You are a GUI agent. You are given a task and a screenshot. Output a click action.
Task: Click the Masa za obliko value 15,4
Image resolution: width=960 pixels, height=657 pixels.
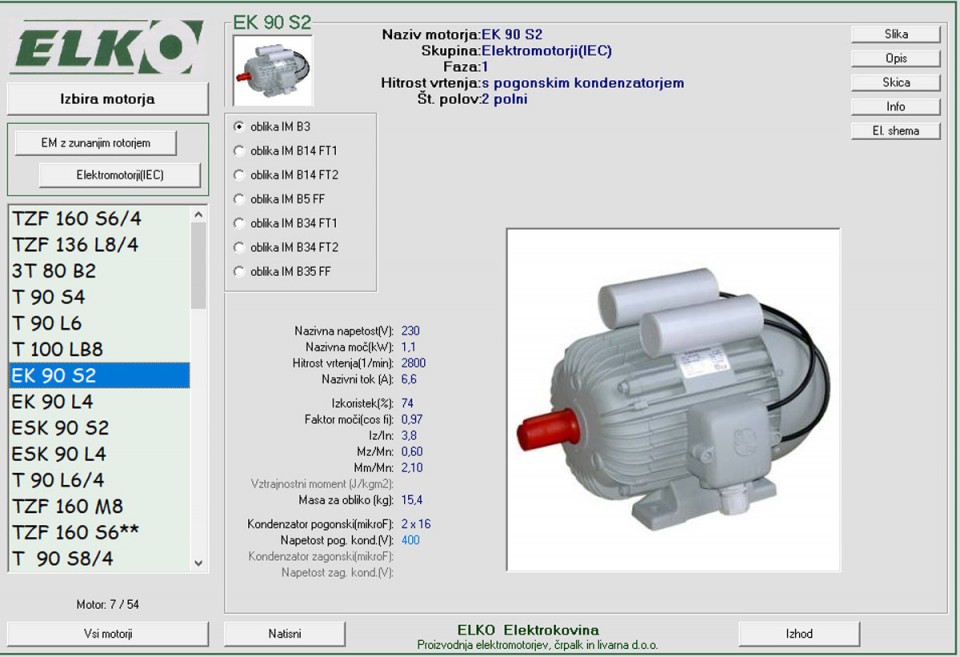click(x=412, y=500)
